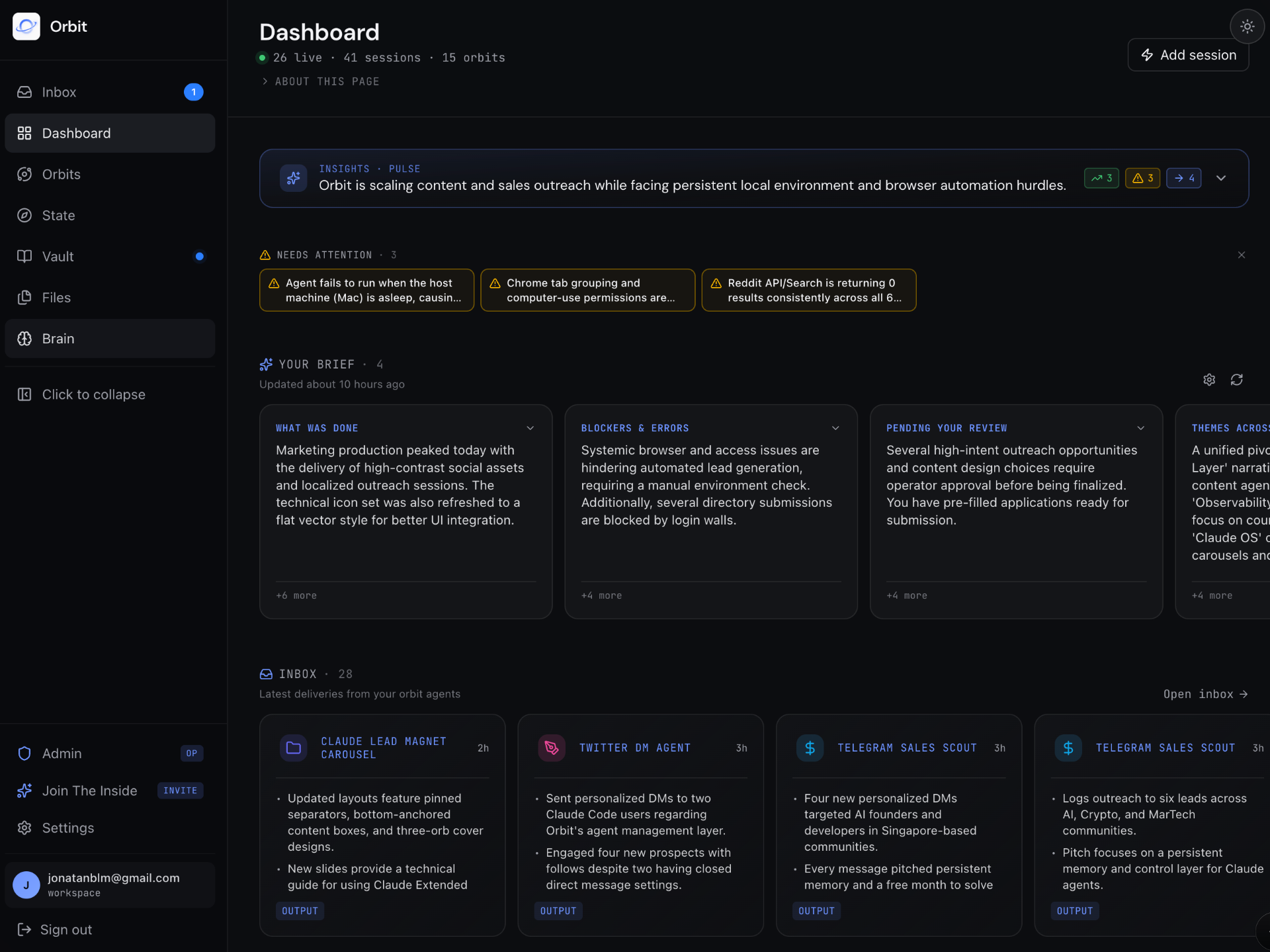Expand the About This Page section

[321, 81]
